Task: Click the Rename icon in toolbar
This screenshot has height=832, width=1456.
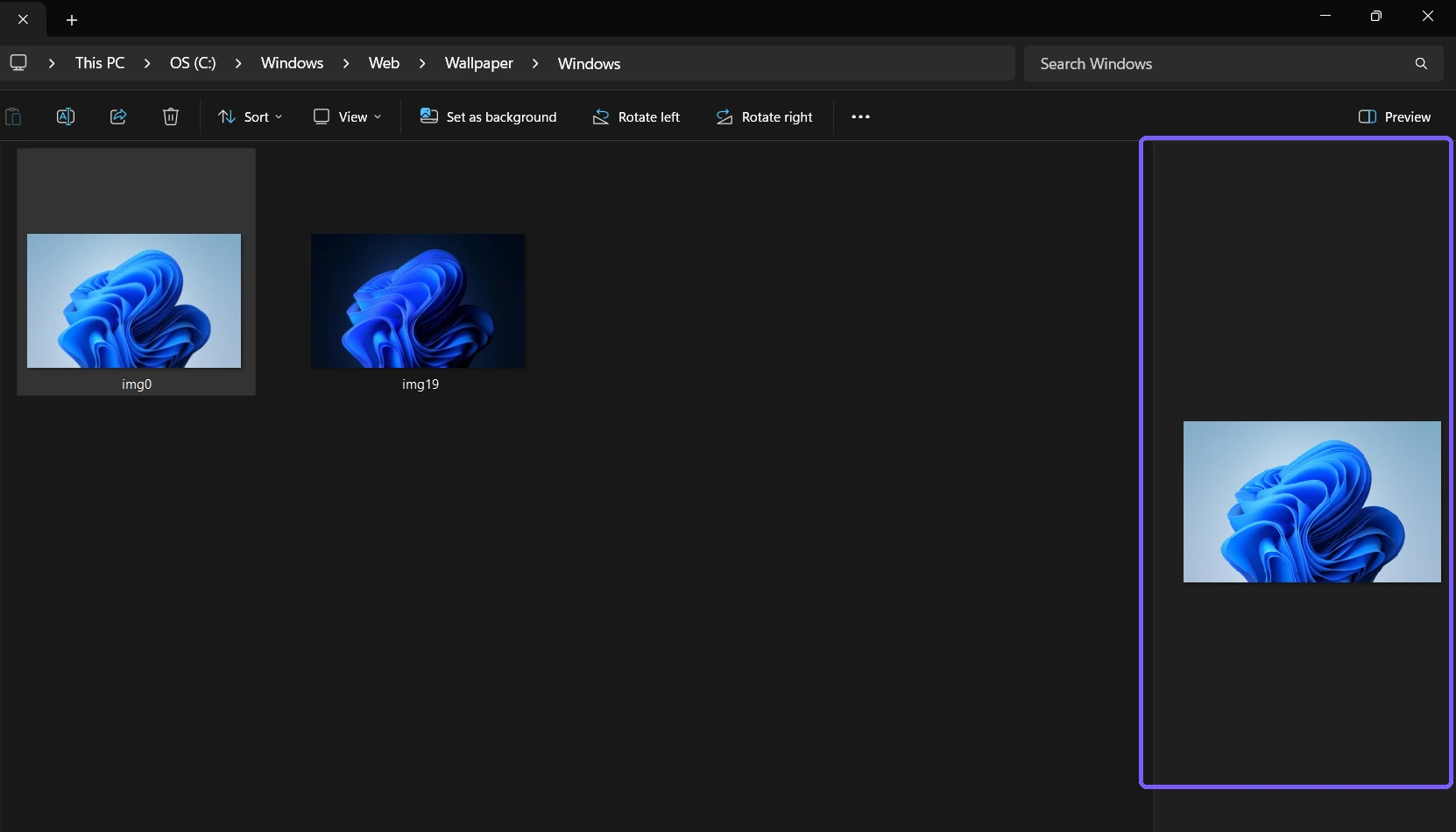Action: tap(66, 116)
